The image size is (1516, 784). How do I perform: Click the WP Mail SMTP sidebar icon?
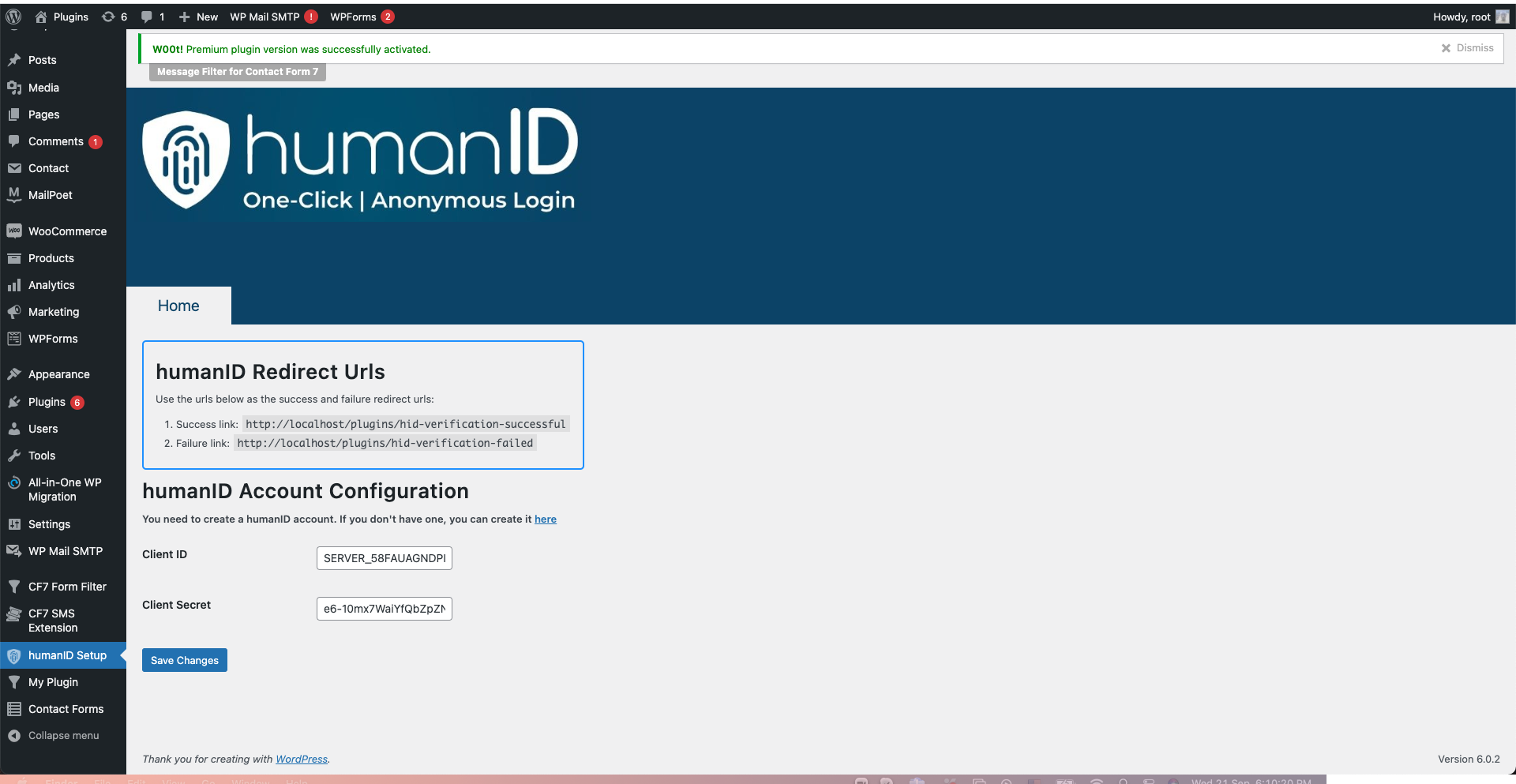click(14, 551)
